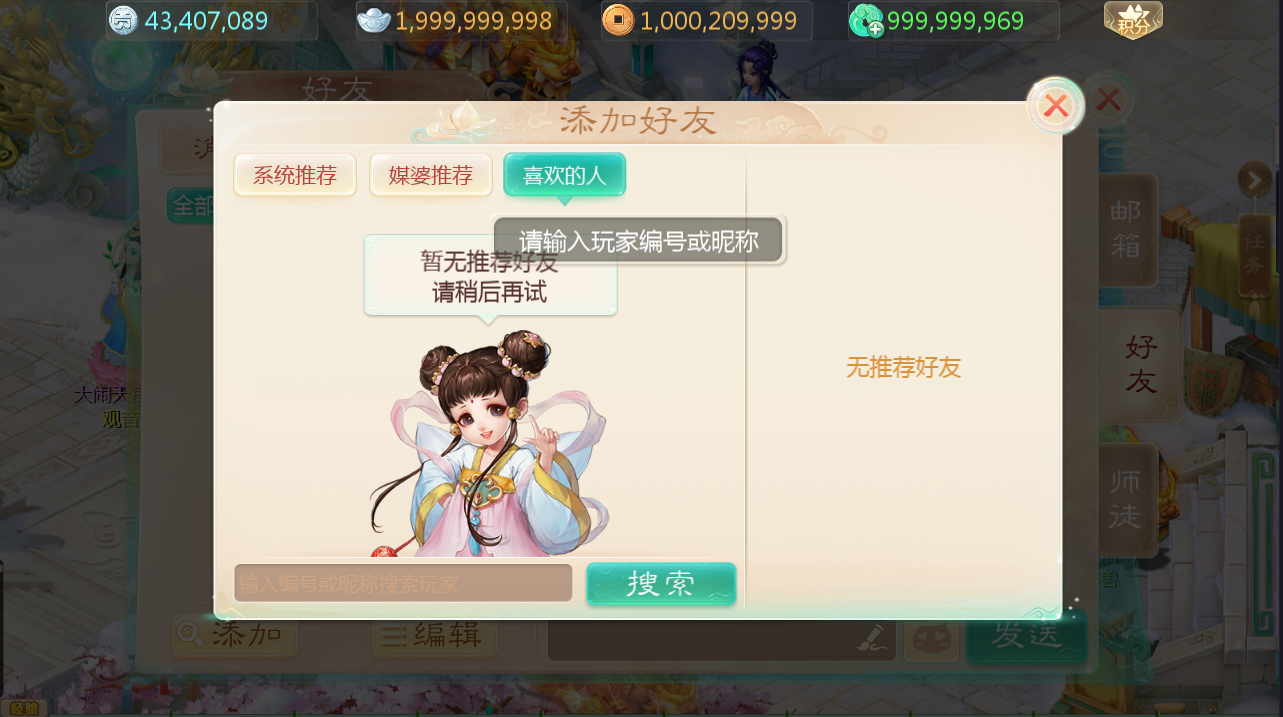This screenshot has height=717, width=1283.
Task: Click the silver ingot currency icon
Action: 374,20
